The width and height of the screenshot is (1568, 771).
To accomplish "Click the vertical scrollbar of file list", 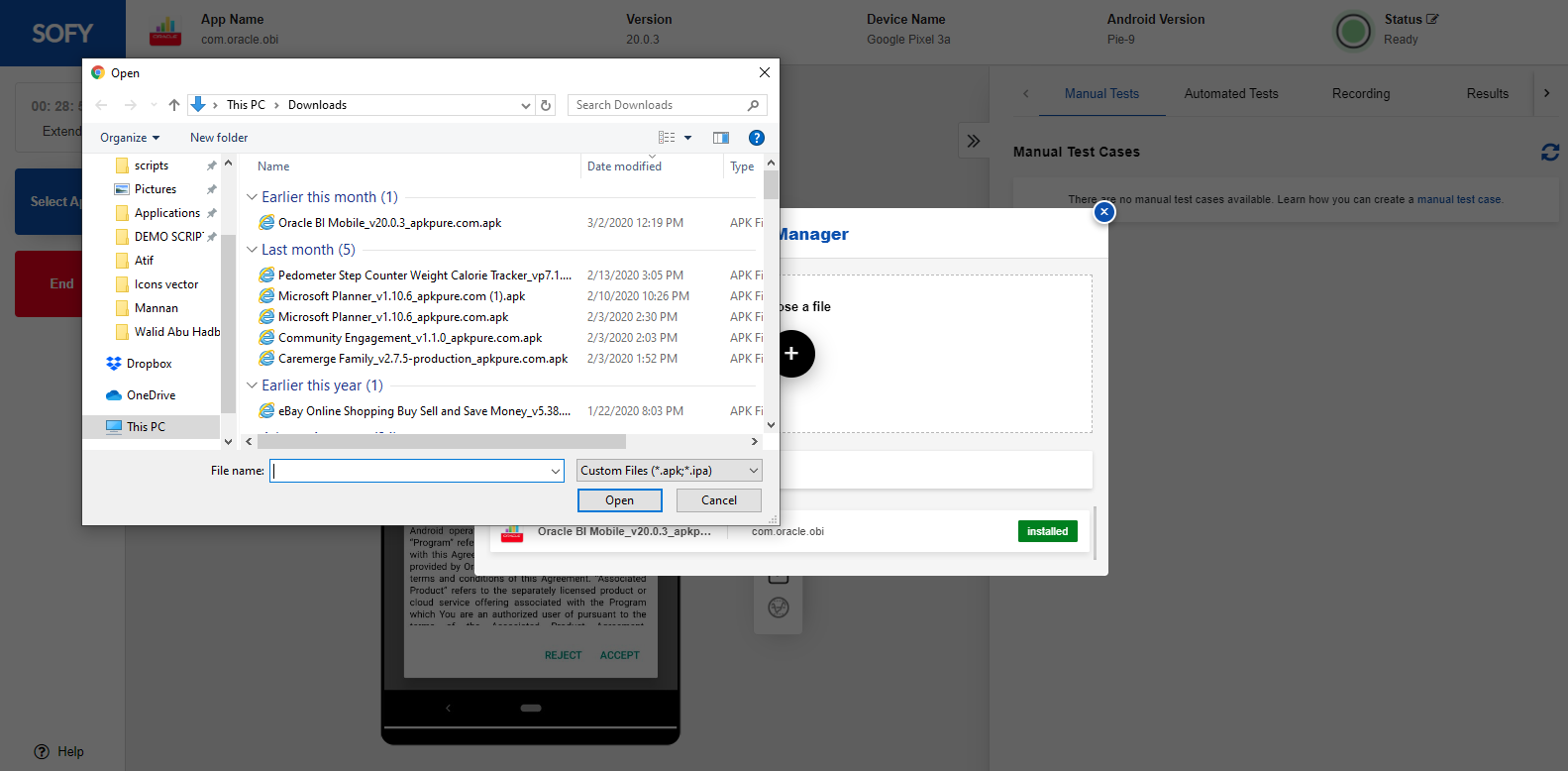I will [771, 185].
